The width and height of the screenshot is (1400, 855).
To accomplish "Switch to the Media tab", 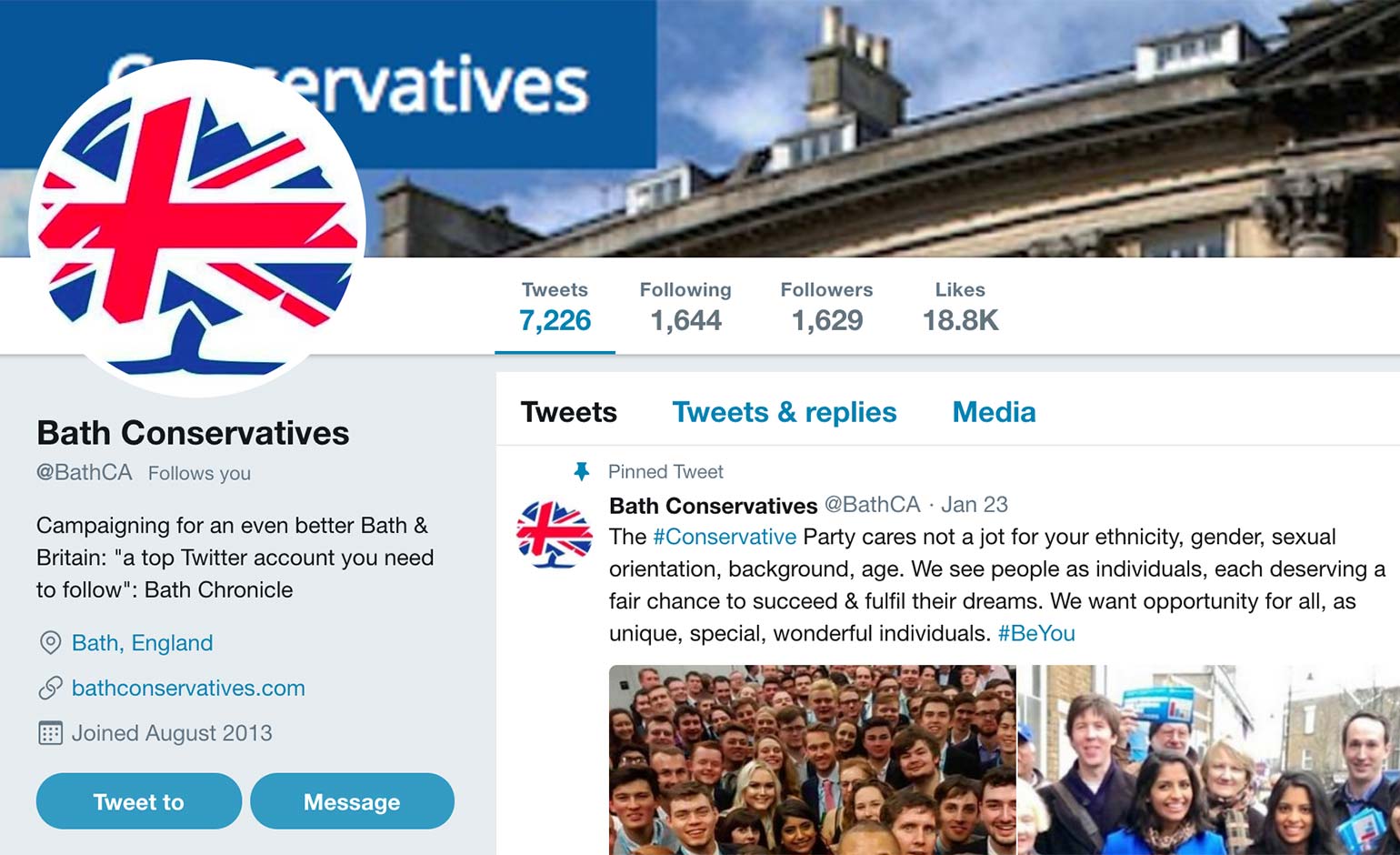I will (993, 412).
